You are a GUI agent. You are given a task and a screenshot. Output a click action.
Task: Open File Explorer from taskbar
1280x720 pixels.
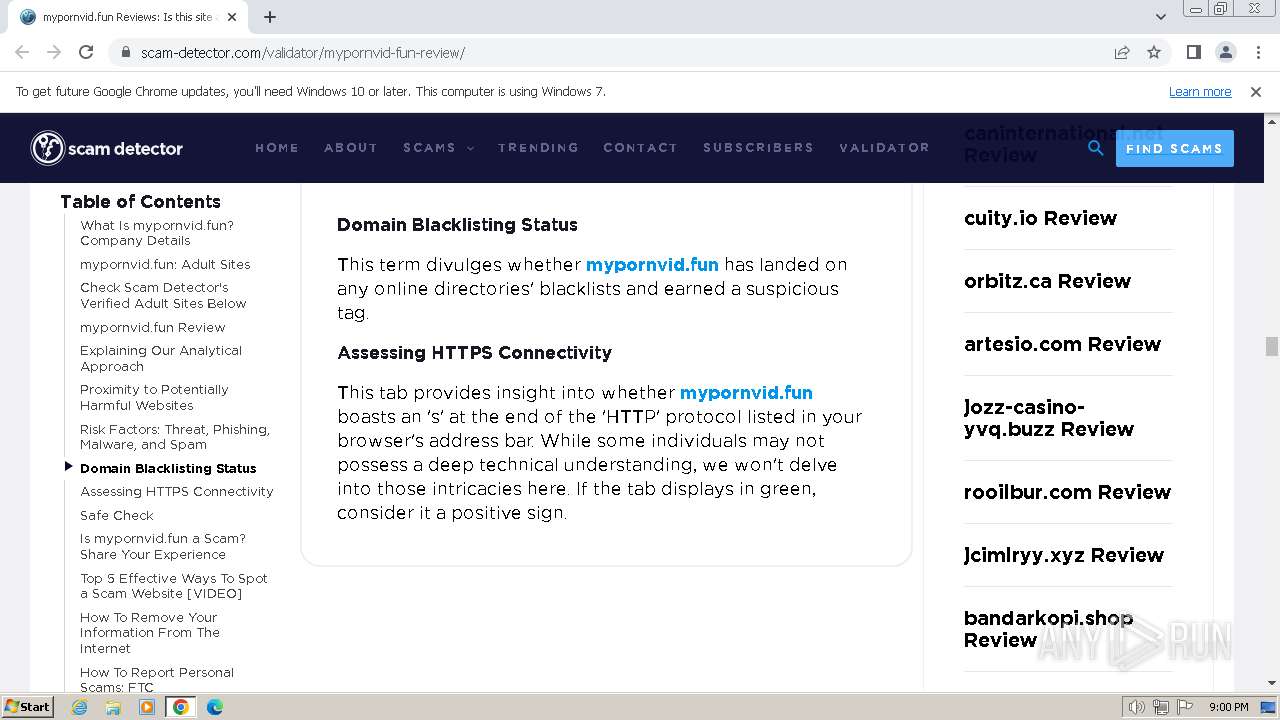pos(113,707)
